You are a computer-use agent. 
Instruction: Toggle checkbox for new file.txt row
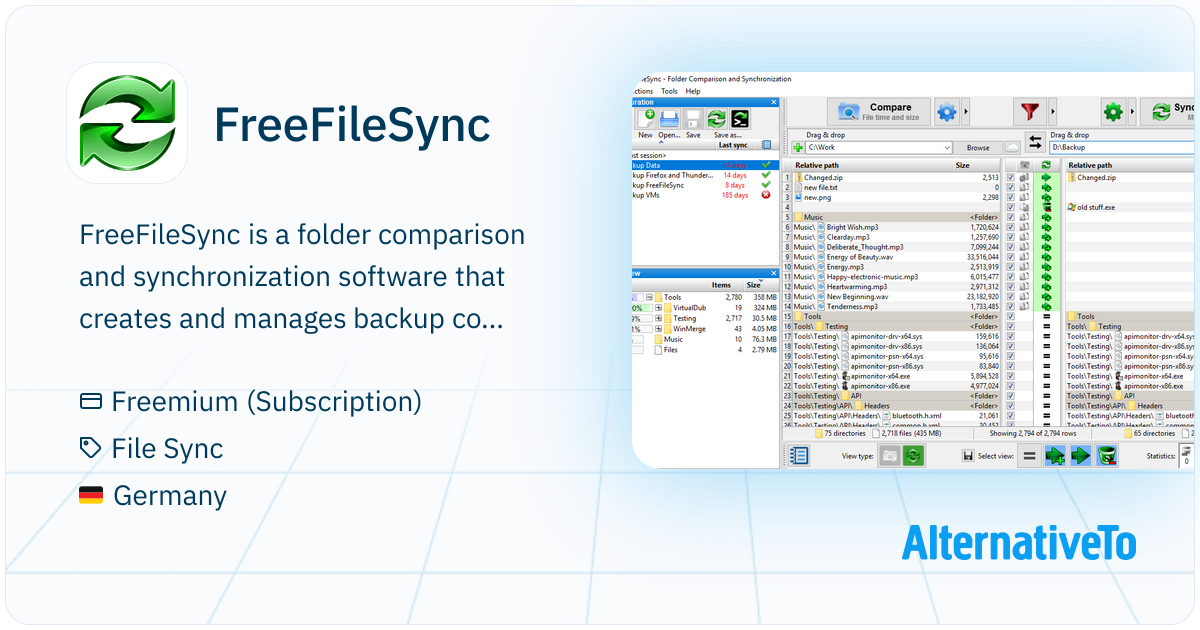pyautogui.click(x=1011, y=187)
